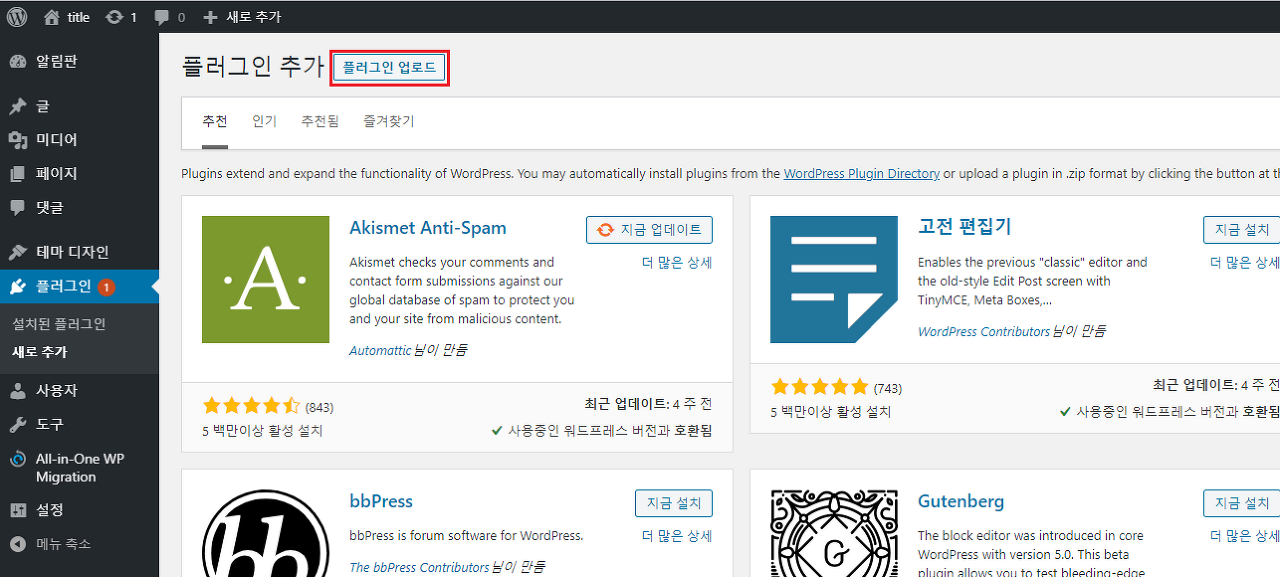This screenshot has height=577, width=1280.
Task: Open All-in-One WP Migration menu
Action: (x=79, y=468)
